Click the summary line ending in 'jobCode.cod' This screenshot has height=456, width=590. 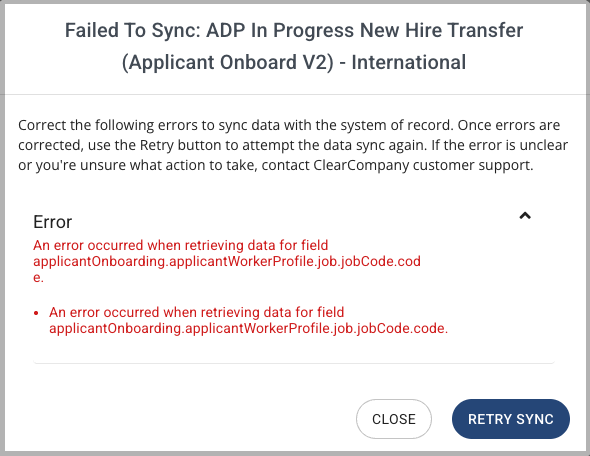[x=227, y=261]
